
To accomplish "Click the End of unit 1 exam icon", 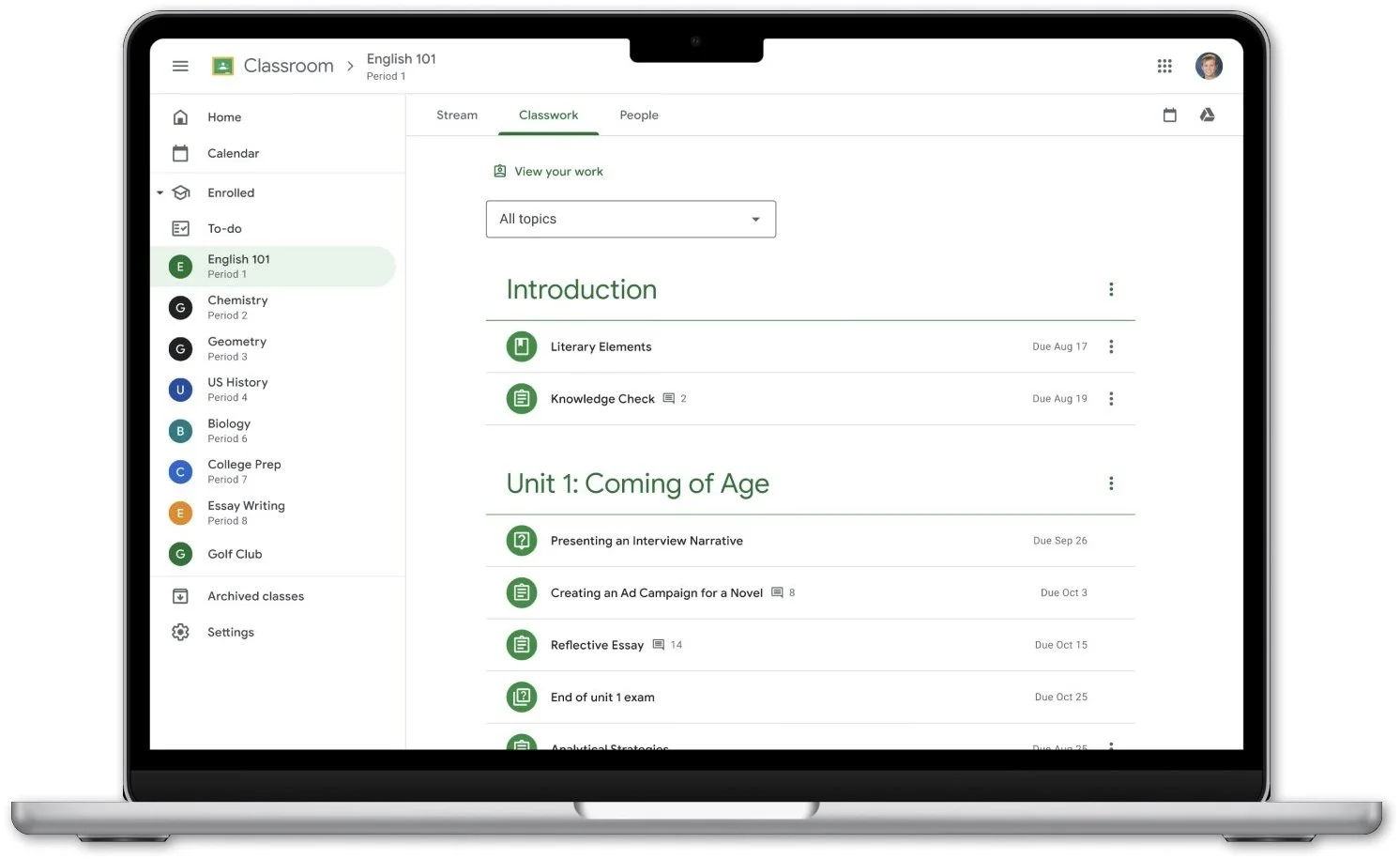I will (522, 697).
